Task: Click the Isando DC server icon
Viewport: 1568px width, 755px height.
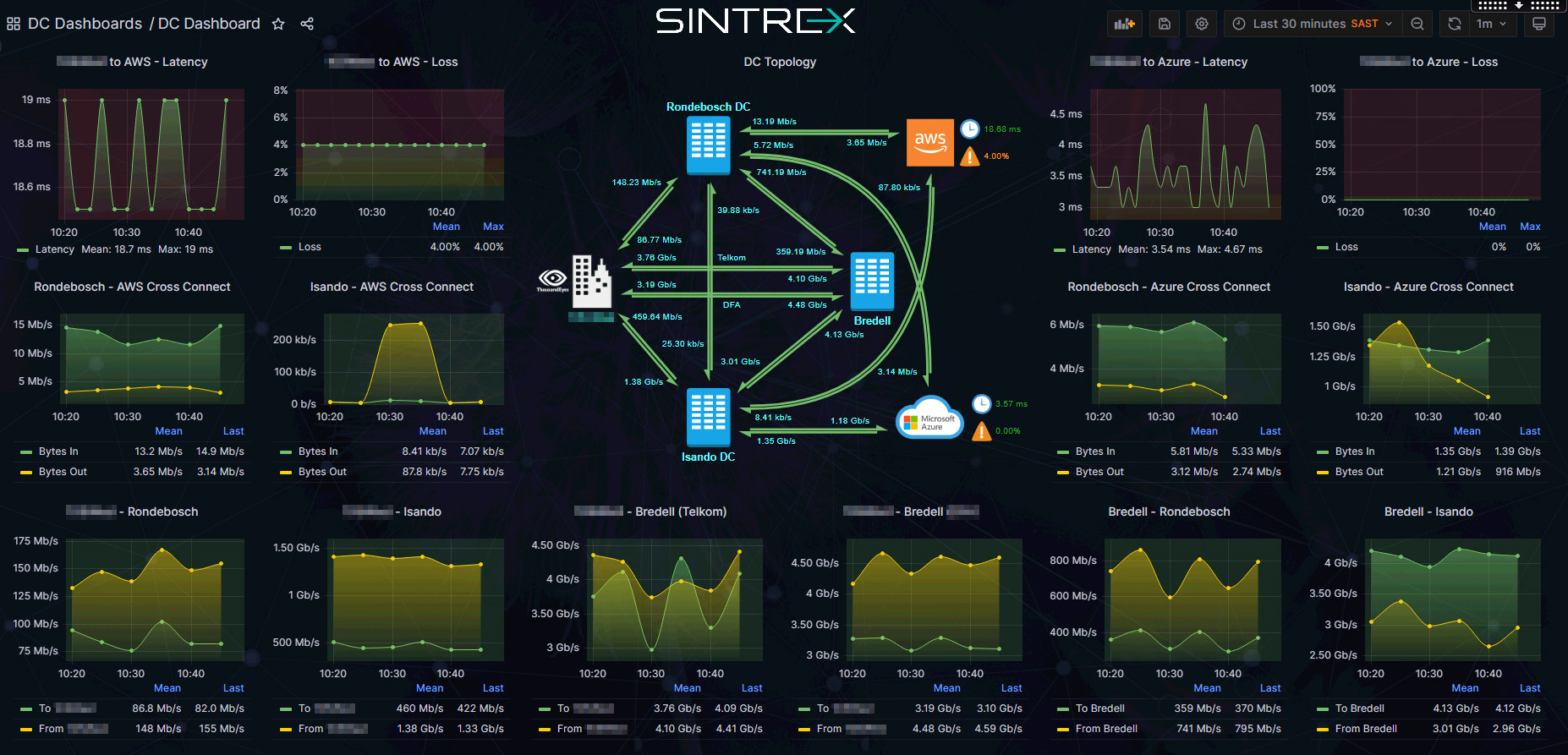Action: [x=709, y=417]
